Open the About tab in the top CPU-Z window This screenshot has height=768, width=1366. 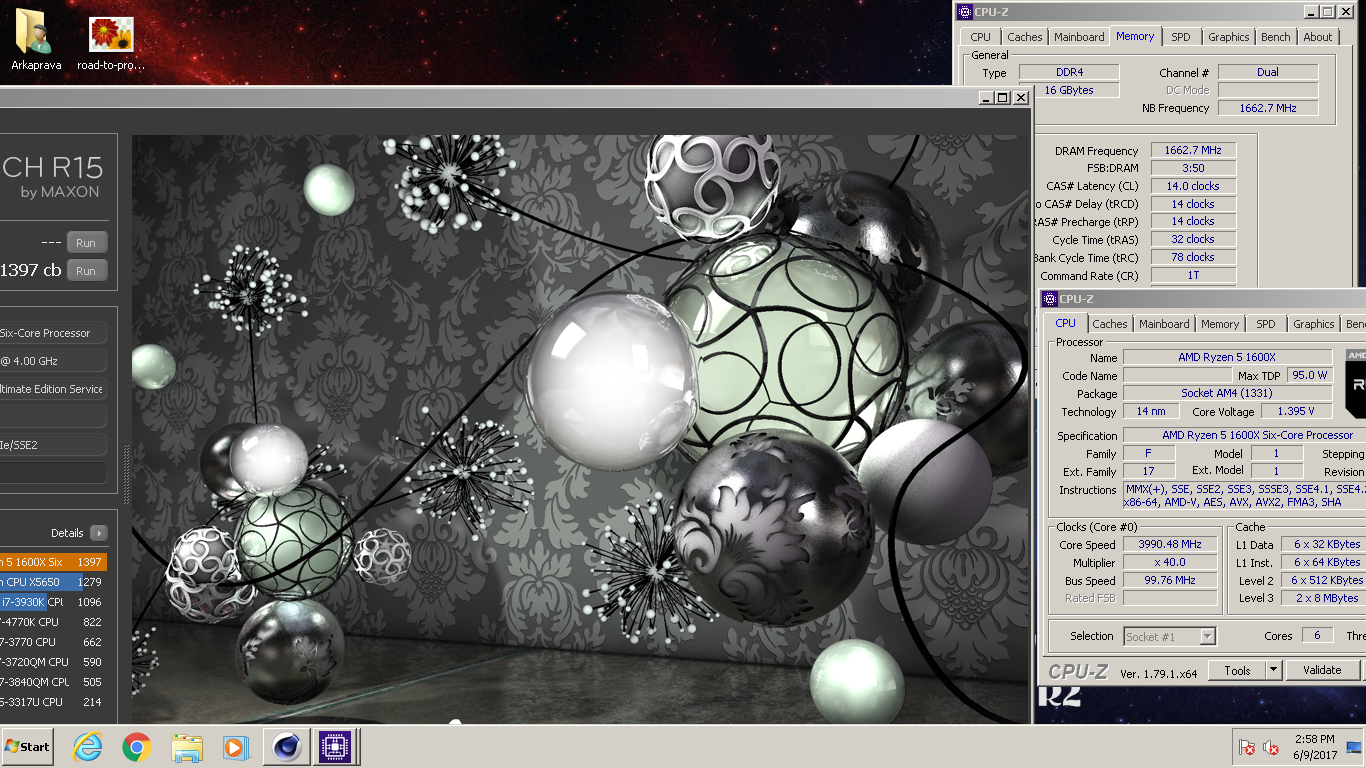[1318, 37]
